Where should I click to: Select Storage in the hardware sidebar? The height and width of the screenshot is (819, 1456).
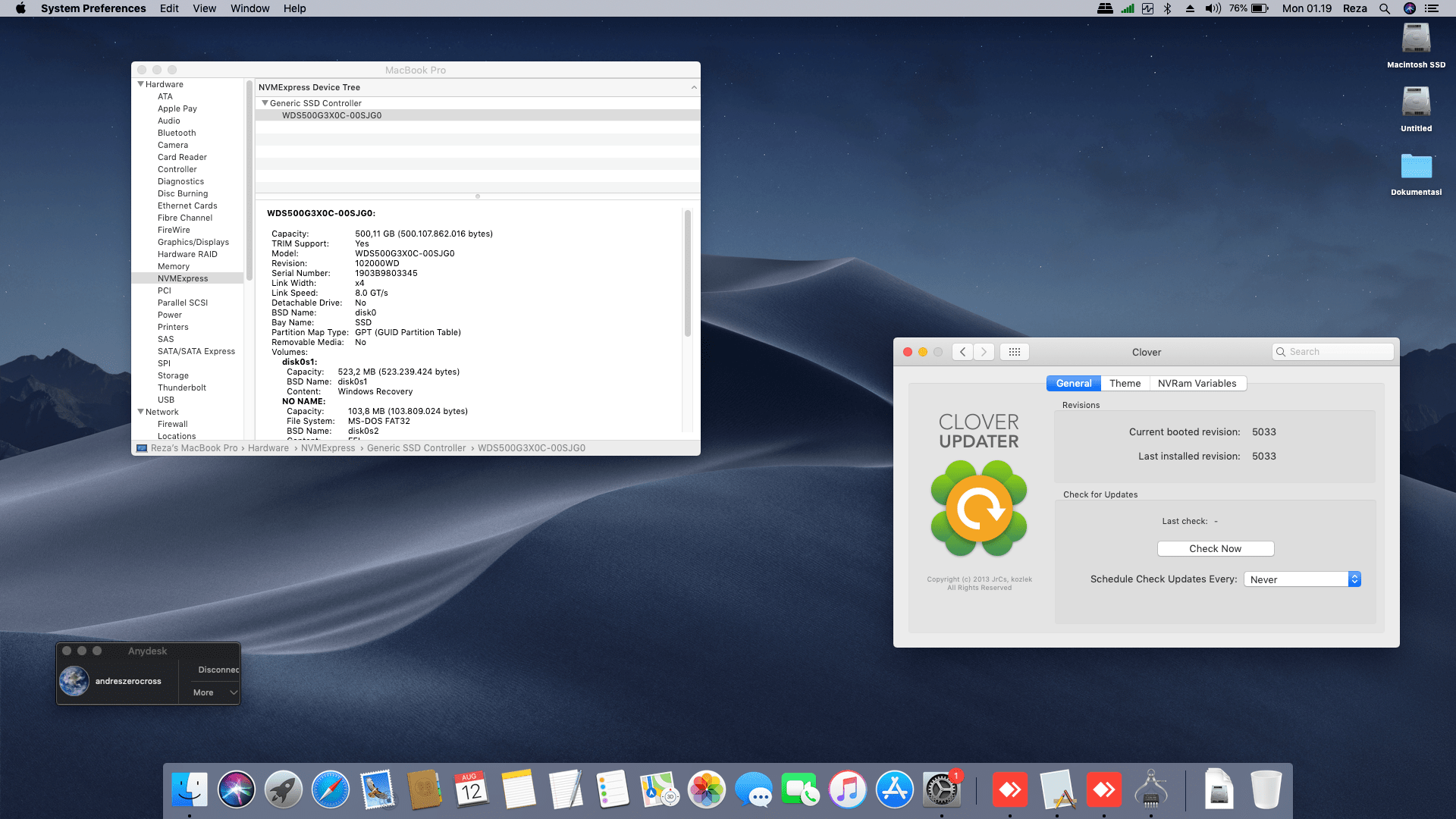point(173,375)
